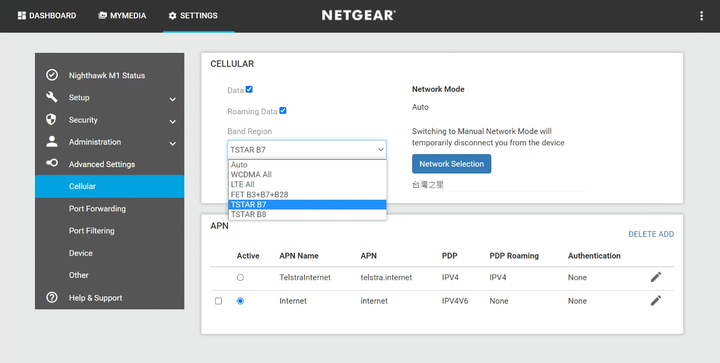The image size is (720, 363).
Task: Click the Network Selection button
Action: pyautogui.click(x=451, y=164)
